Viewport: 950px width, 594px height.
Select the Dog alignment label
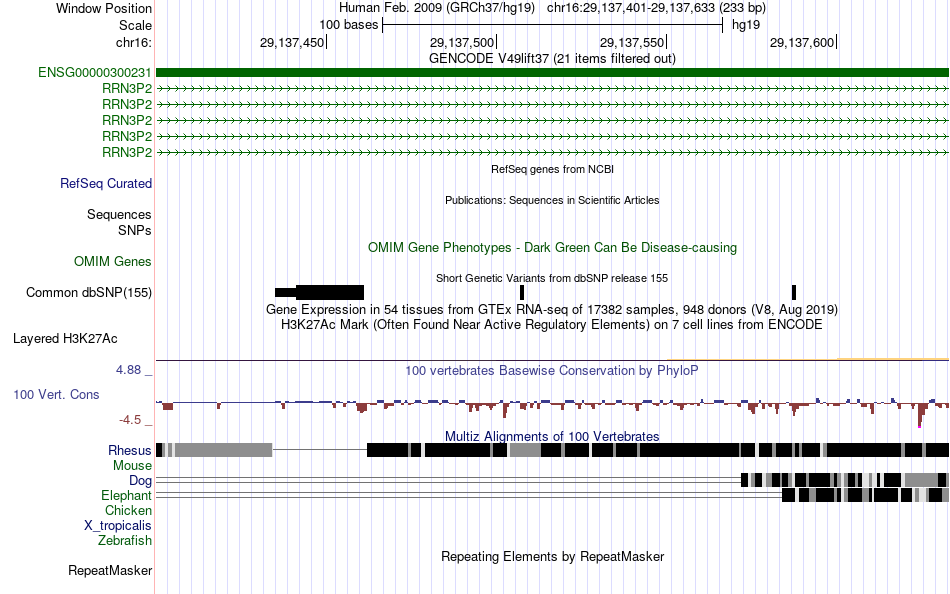[140, 481]
